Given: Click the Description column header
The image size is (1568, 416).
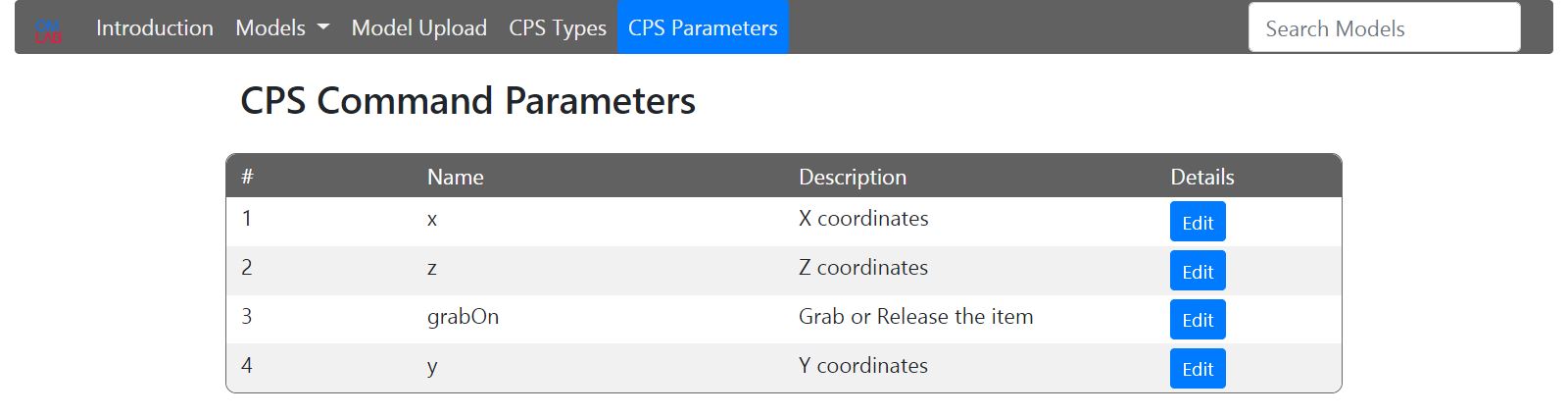Looking at the screenshot, I should tap(853, 177).
